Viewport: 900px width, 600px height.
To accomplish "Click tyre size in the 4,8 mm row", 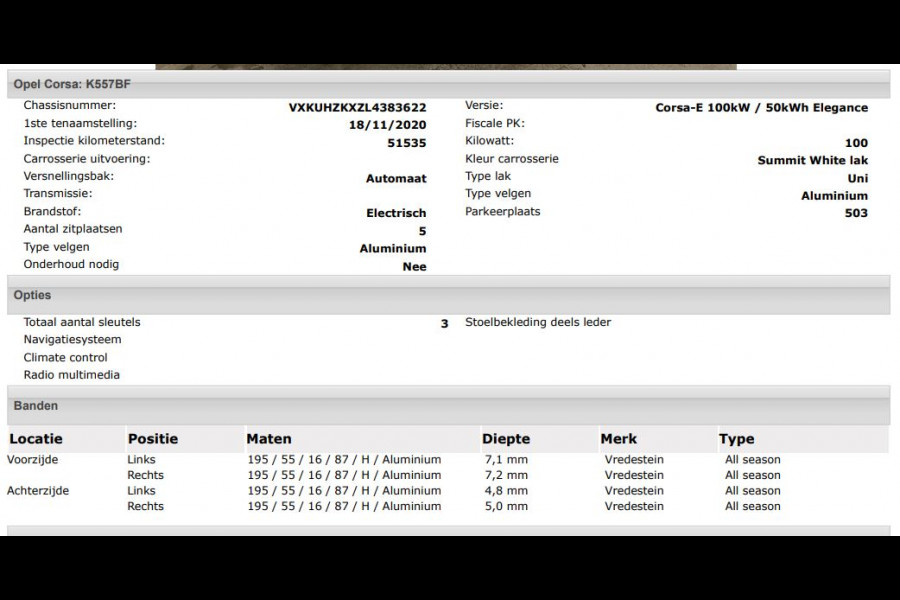I will tap(344, 490).
